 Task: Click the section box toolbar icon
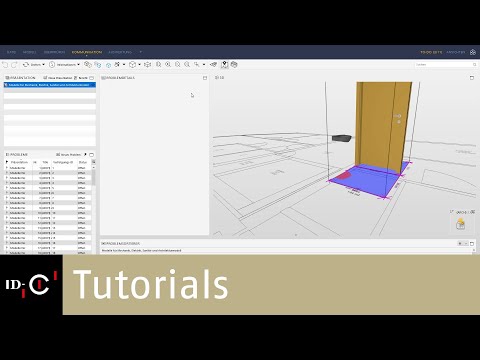(x=148, y=64)
